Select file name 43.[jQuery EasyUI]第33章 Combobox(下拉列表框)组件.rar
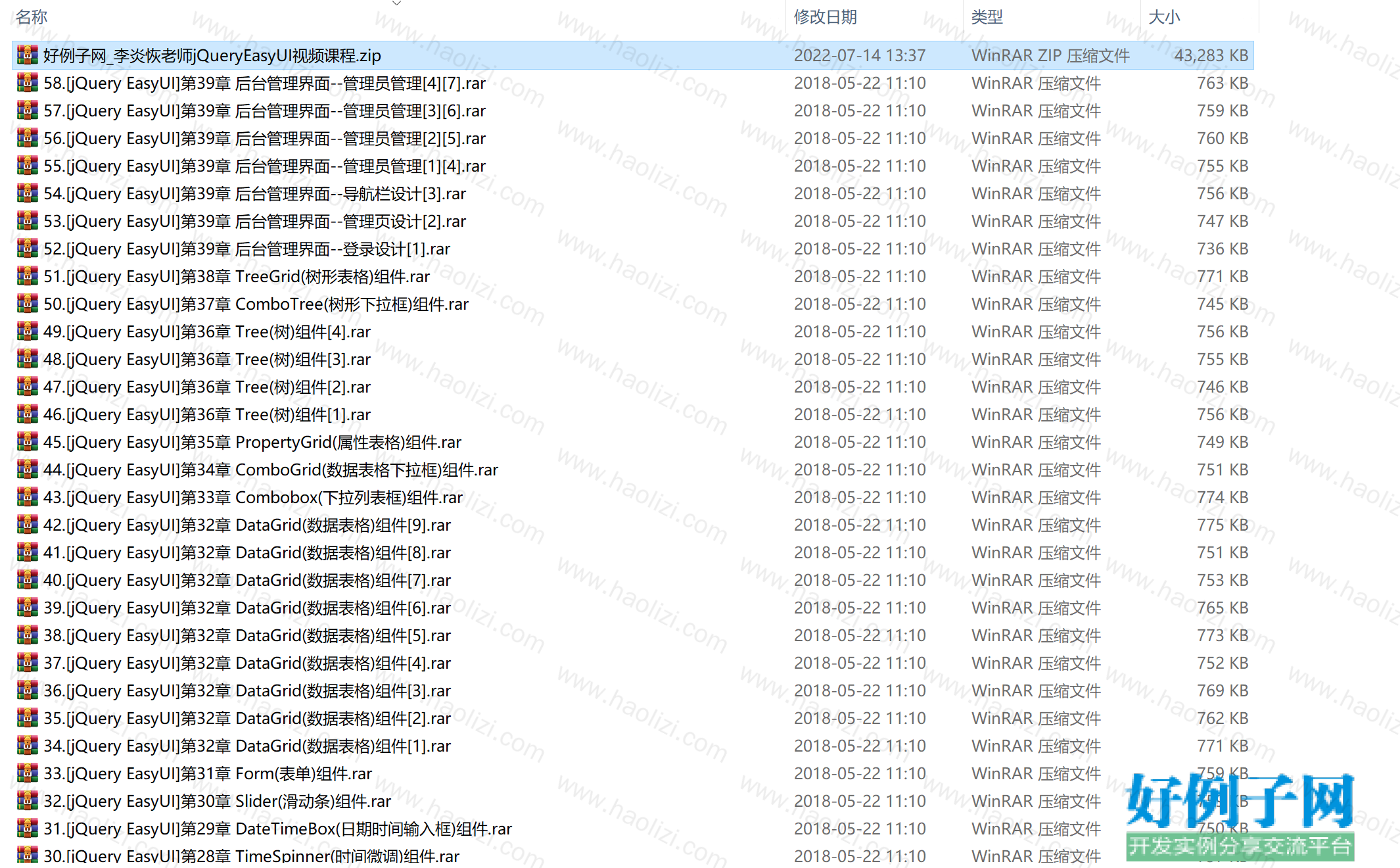Screen dimensions: 1400x868 click(x=254, y=497)
